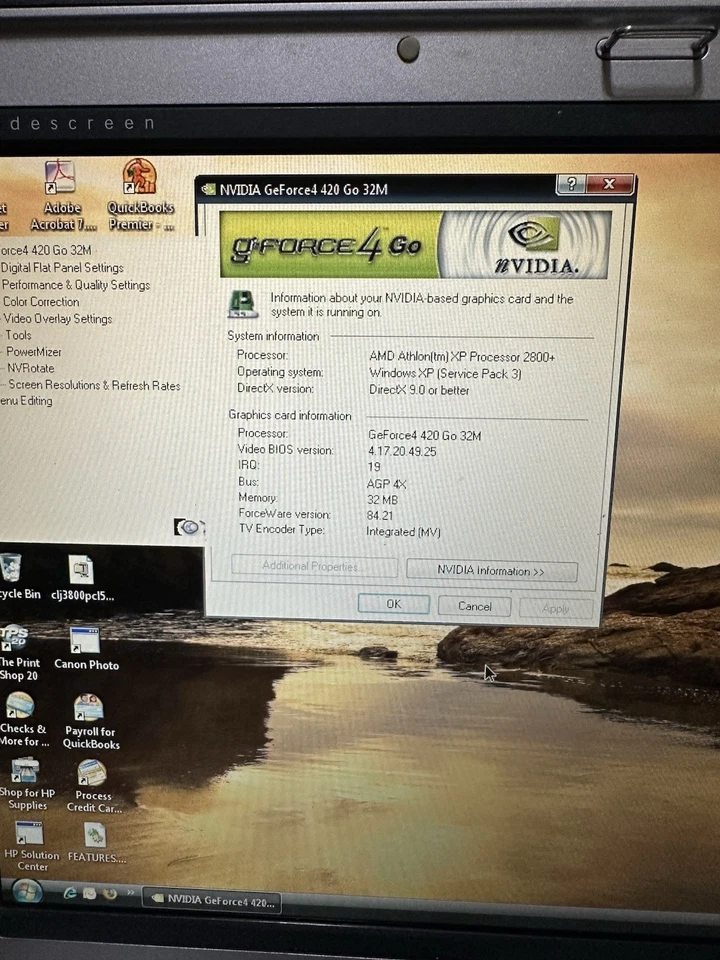Expand the Tools menu entry

[x=18, y=335]
